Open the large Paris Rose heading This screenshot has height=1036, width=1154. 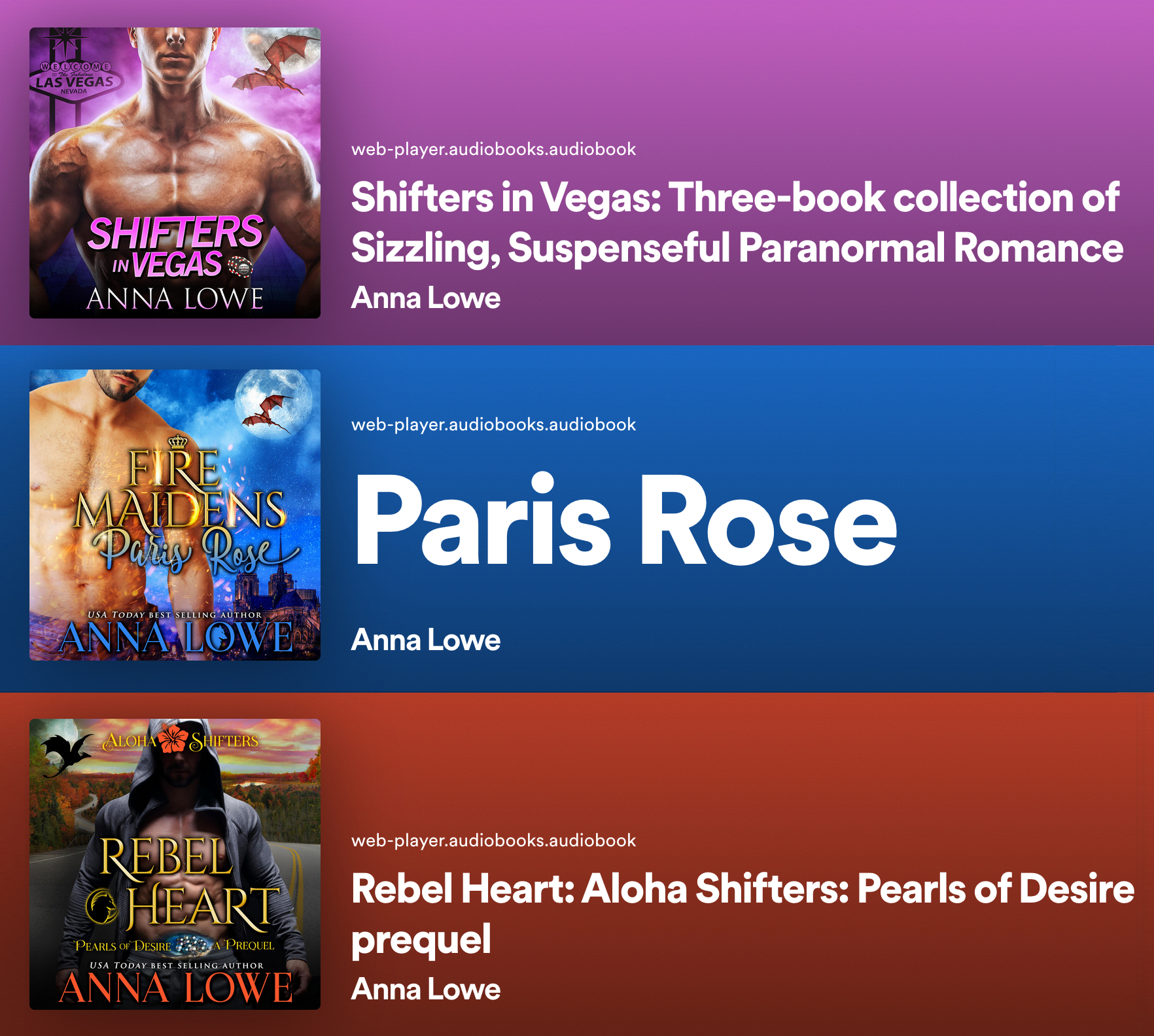pos(625,520)
